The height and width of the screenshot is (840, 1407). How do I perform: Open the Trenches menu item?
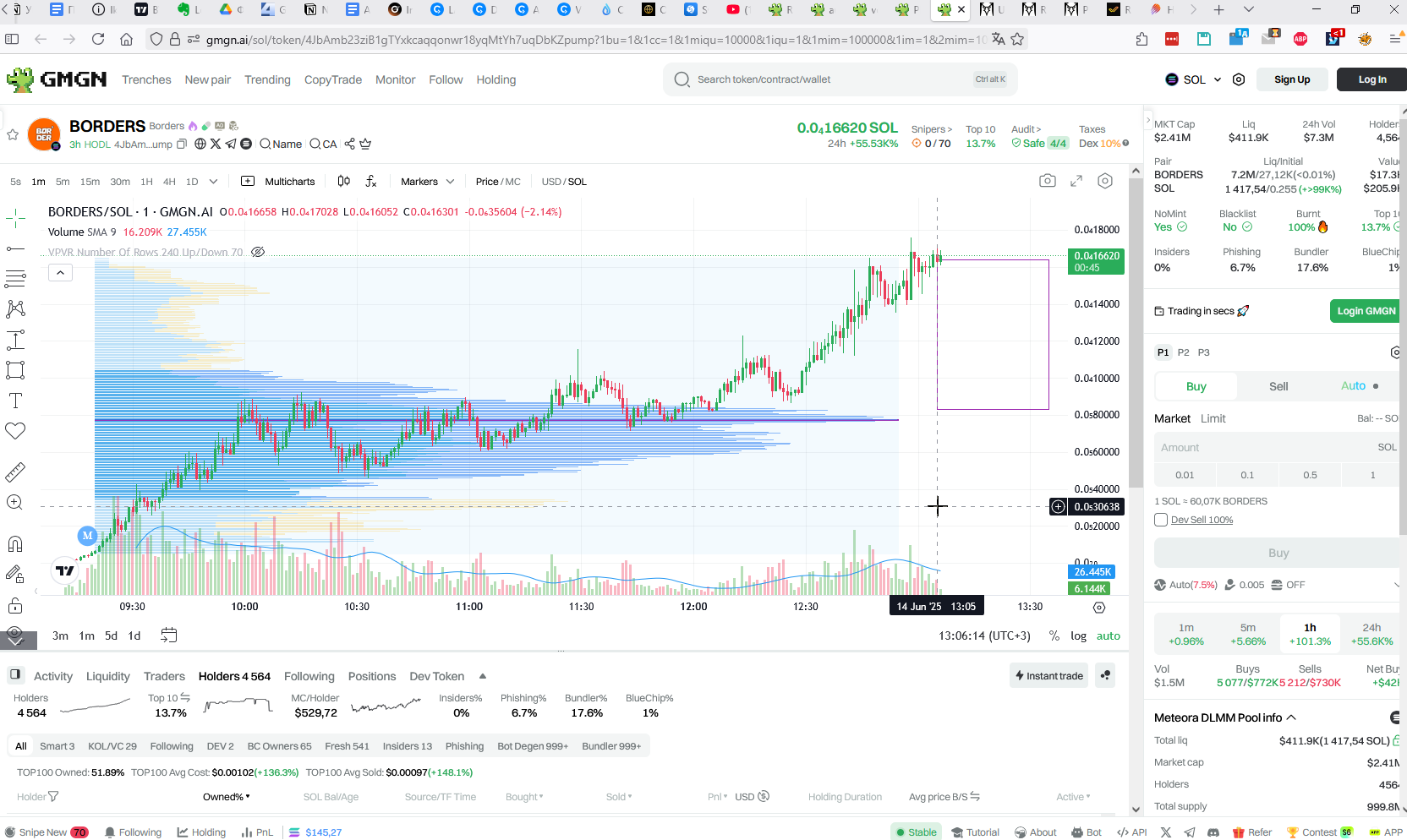pos(146,79)
